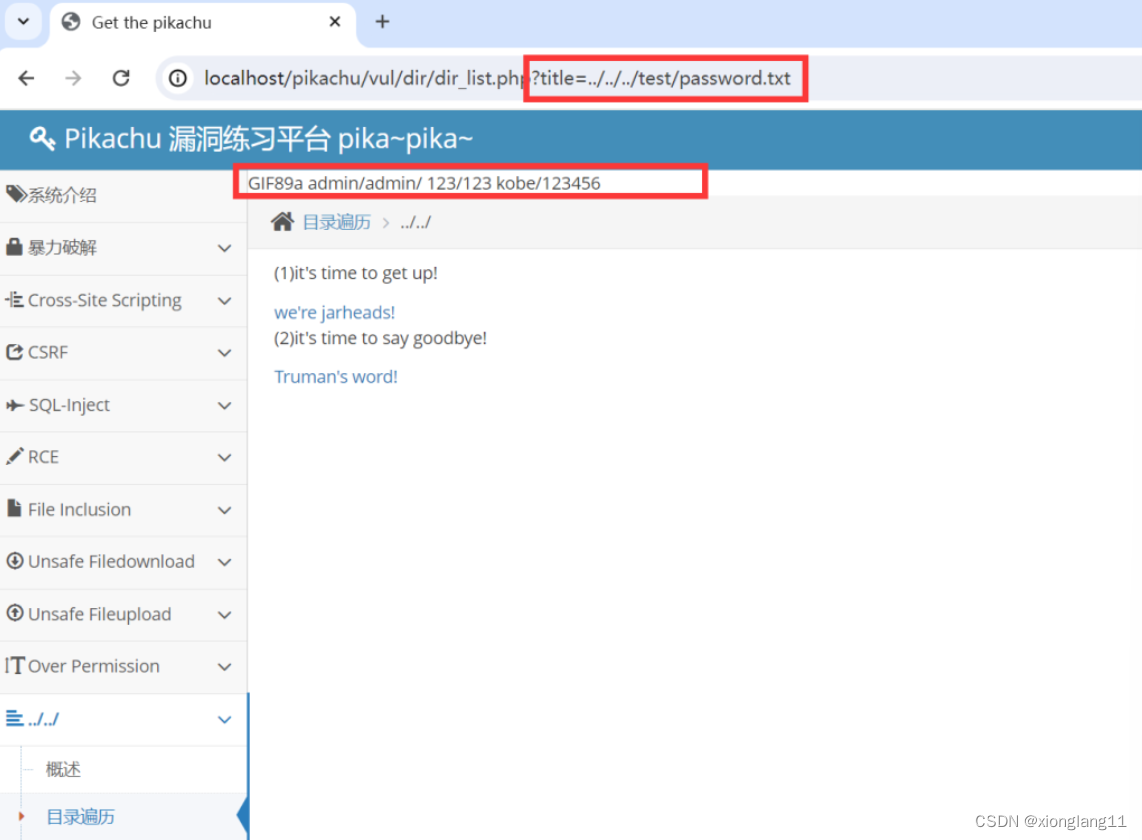Viewport: 1142px width, 840px height.
Task: Click the CSRF share icon
Action: (x=15, y=351)
